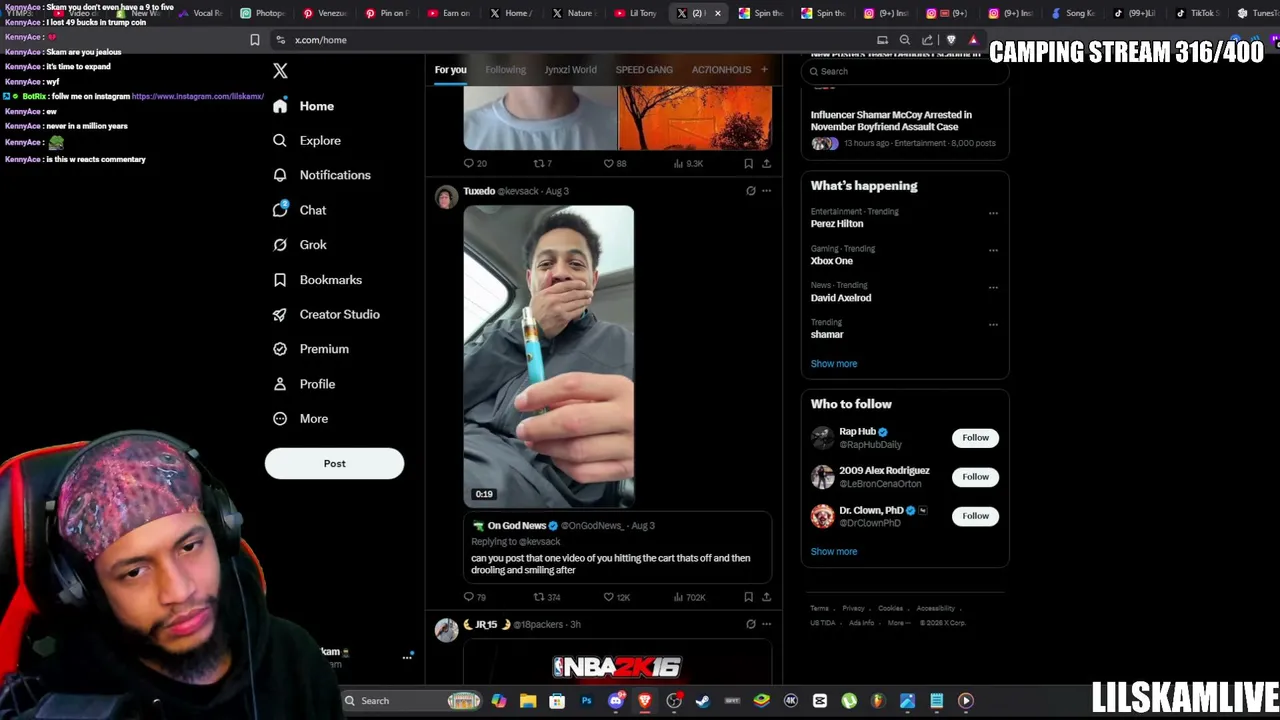Open Grok actions on the Tuxedo post

[751, 191]
